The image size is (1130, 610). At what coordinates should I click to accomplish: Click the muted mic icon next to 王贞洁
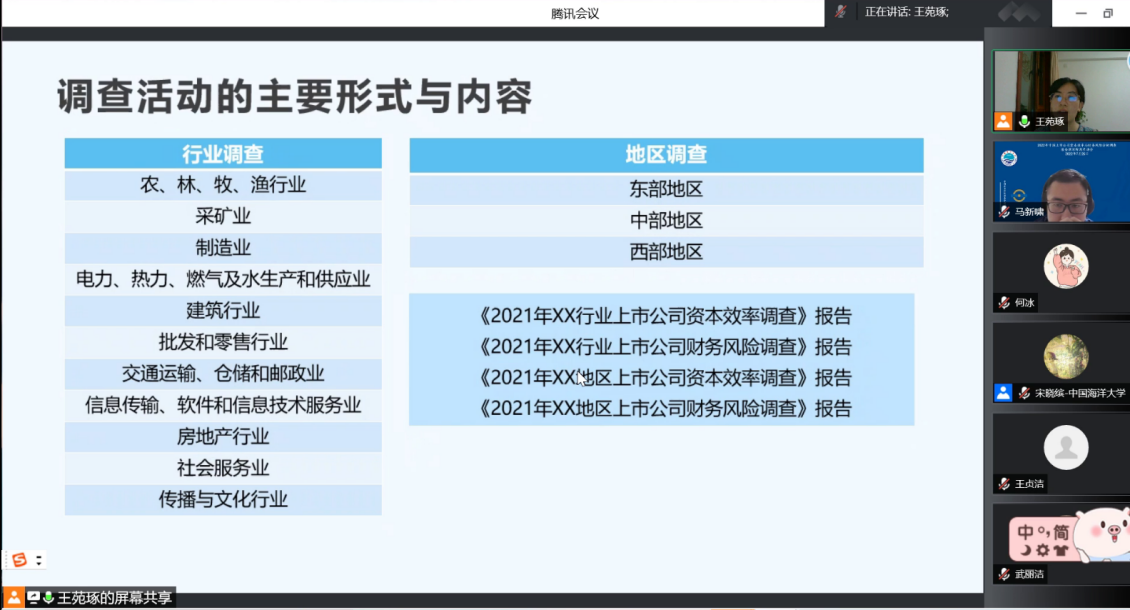pyautogui.click(x=1004, y=484)
